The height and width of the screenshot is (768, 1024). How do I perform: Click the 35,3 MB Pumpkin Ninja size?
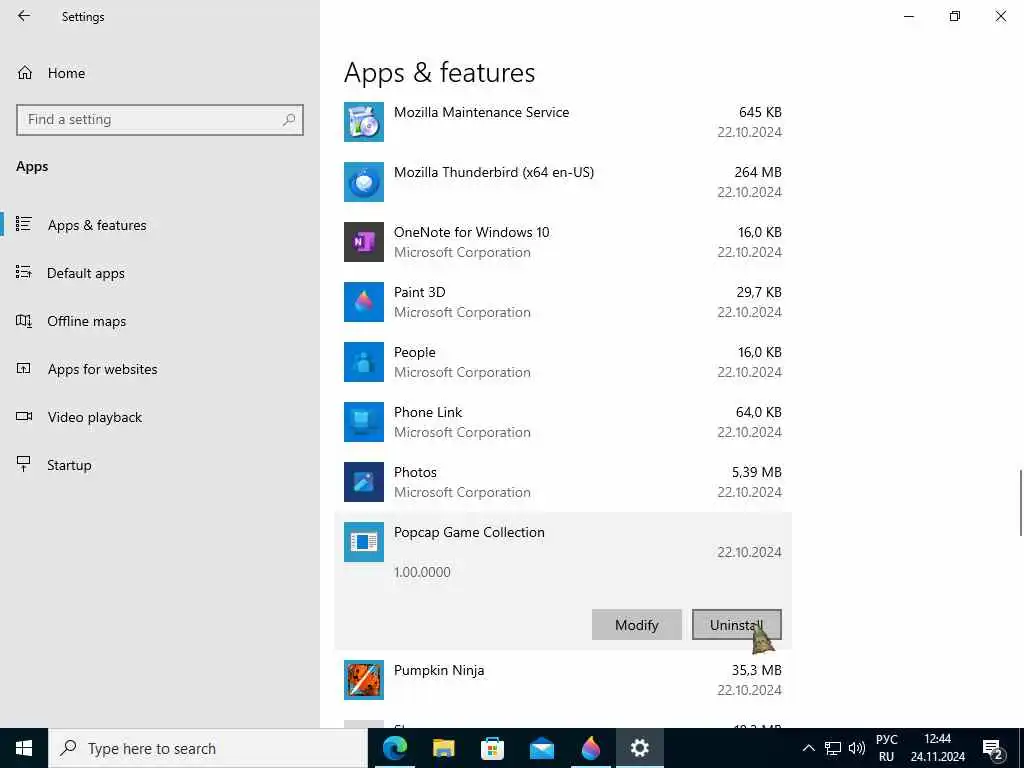point(756,671)
